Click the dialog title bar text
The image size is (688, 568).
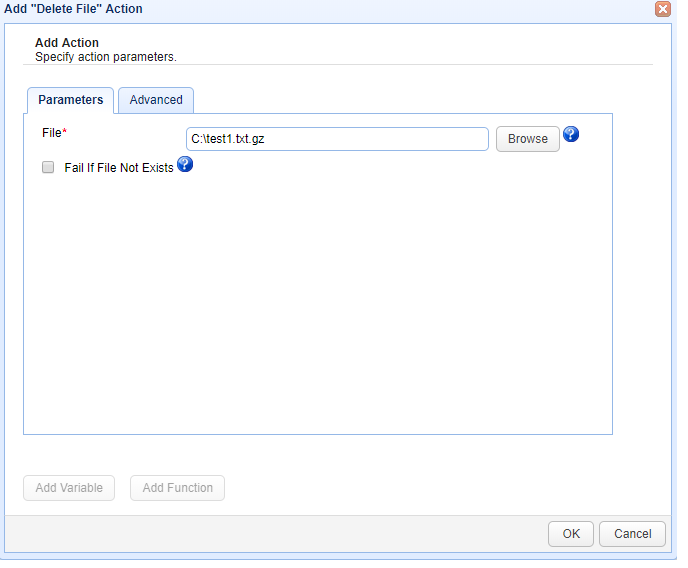tap(72, 9)
